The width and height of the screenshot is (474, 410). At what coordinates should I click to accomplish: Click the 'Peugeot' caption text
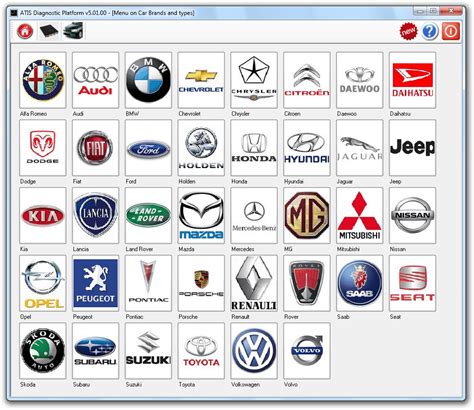point(83,317)
